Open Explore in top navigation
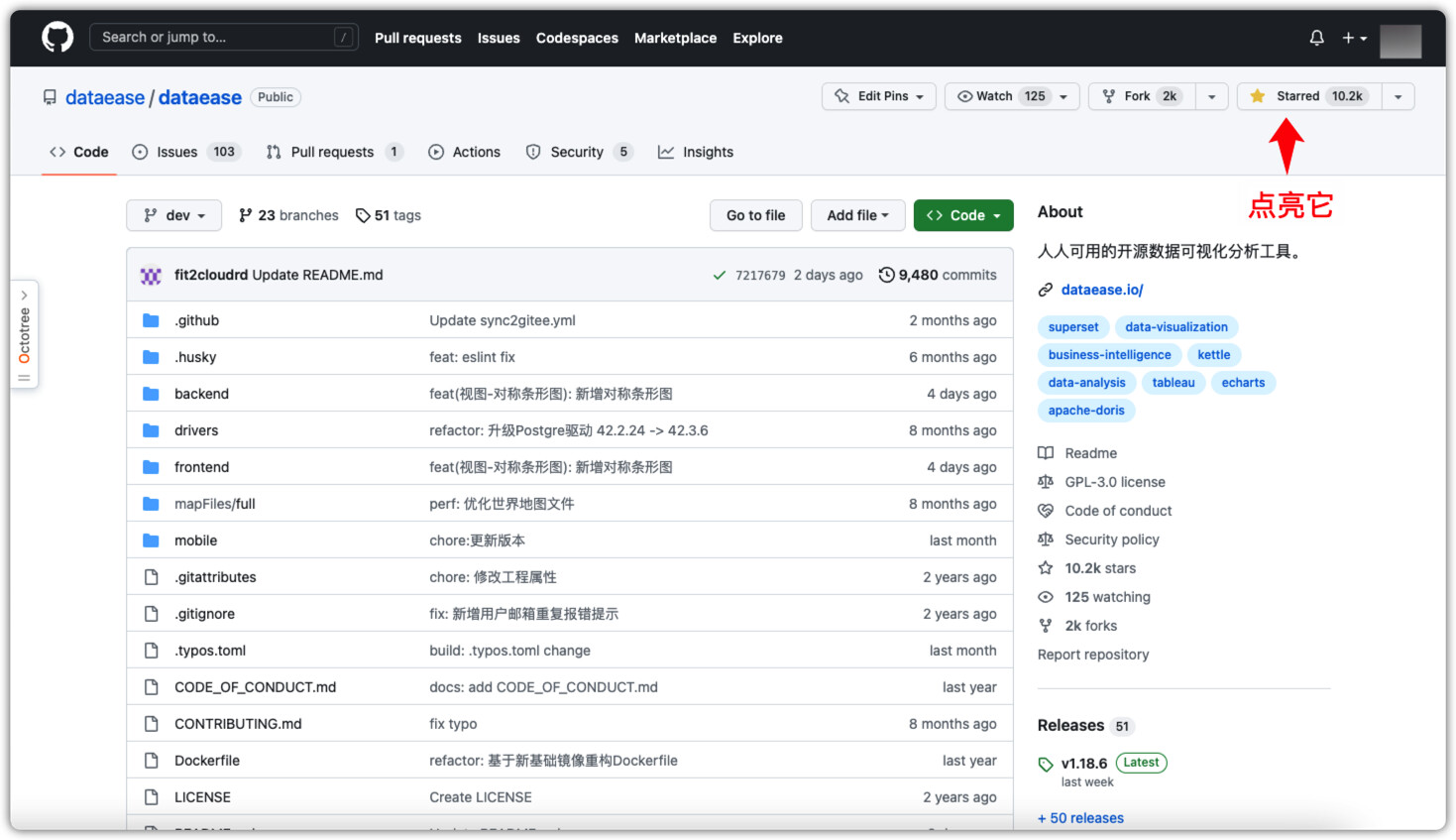 757,38
